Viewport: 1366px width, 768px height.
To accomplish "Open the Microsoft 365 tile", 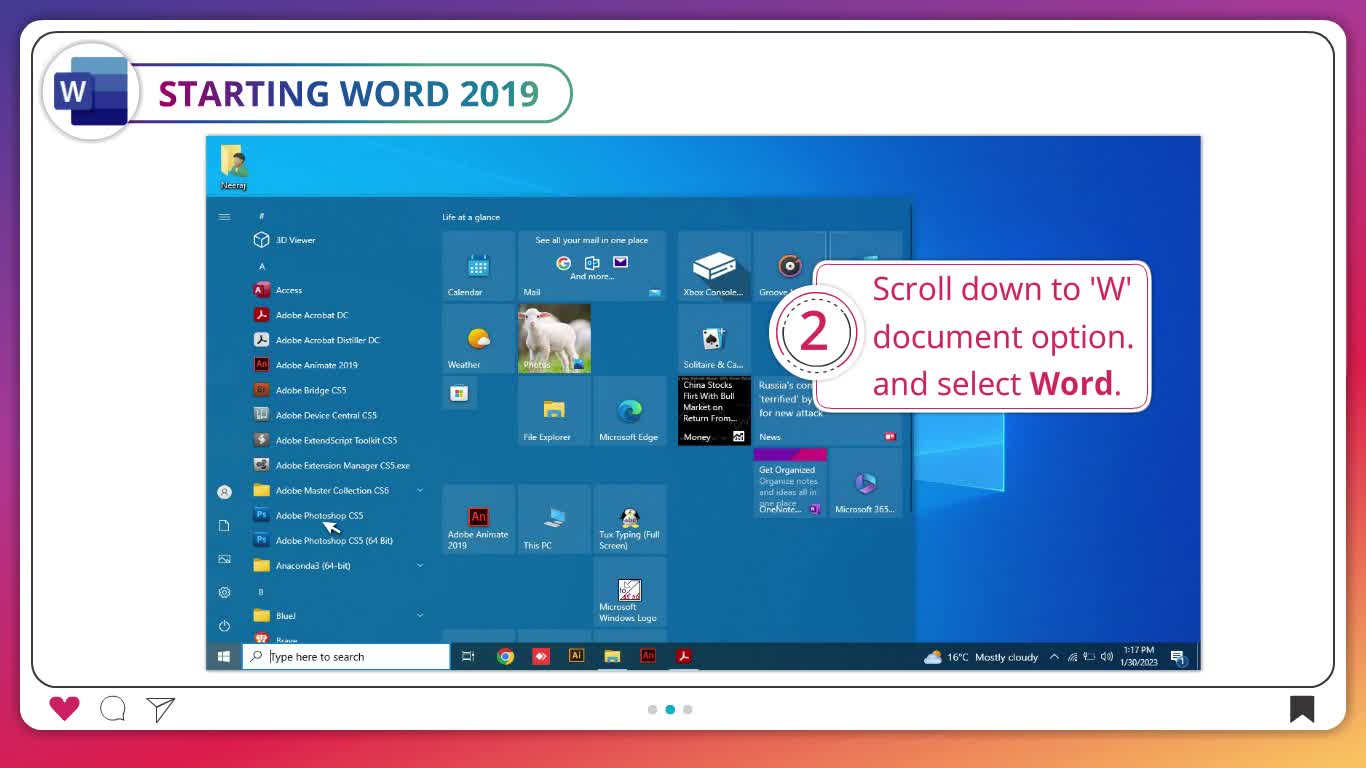I will pyautogui.click(x=865, y=483).
